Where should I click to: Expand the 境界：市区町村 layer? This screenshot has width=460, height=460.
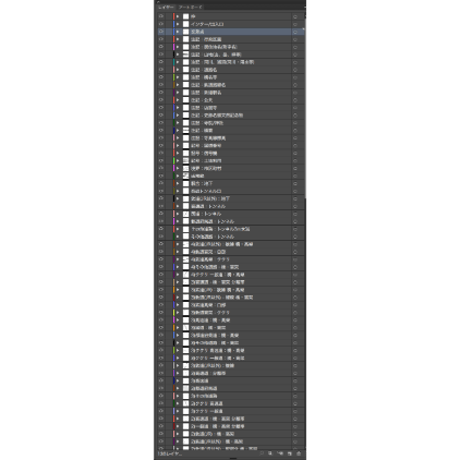pyautogui.click(x=178, y=168)
